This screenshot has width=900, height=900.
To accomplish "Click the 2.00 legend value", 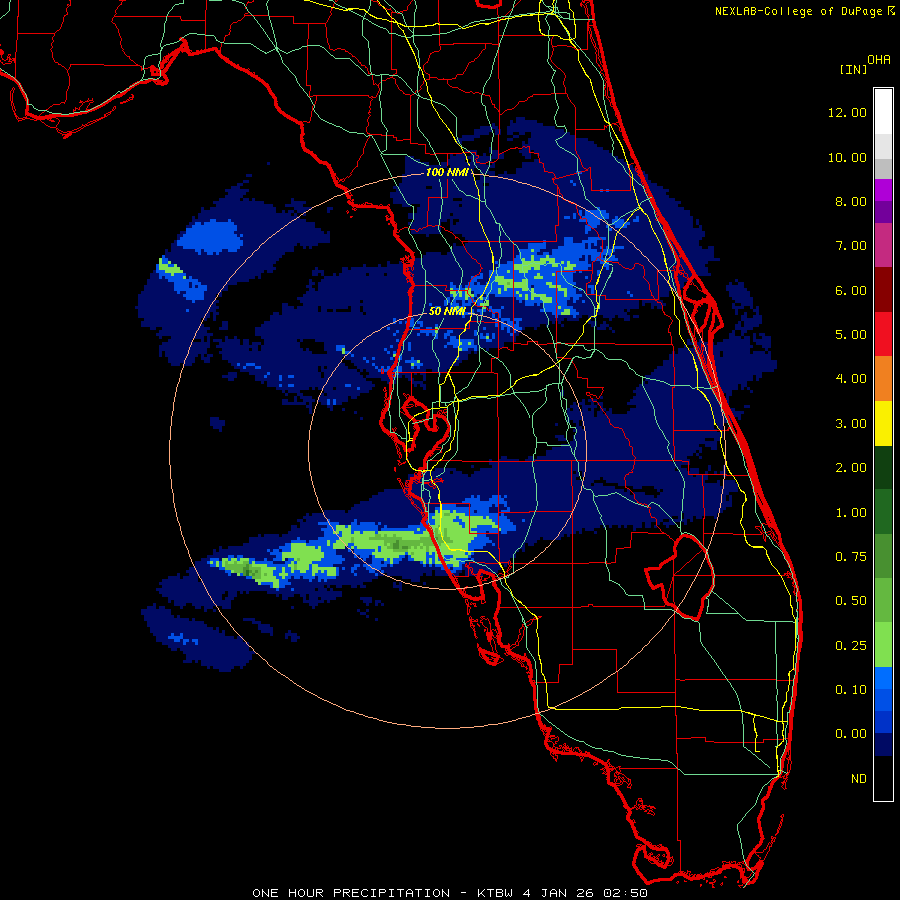I will [x=851, y=468].
